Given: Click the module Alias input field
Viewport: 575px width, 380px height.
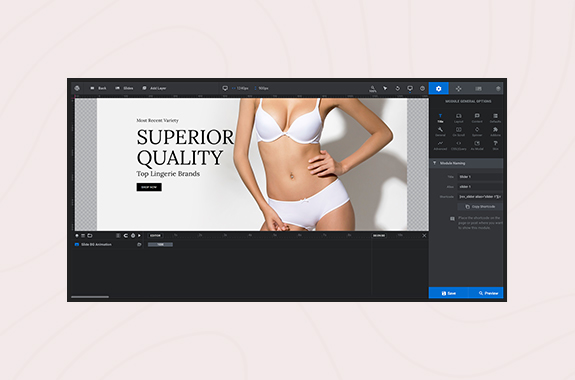Looking at the screenshot, I should click(x=480, y=187).
